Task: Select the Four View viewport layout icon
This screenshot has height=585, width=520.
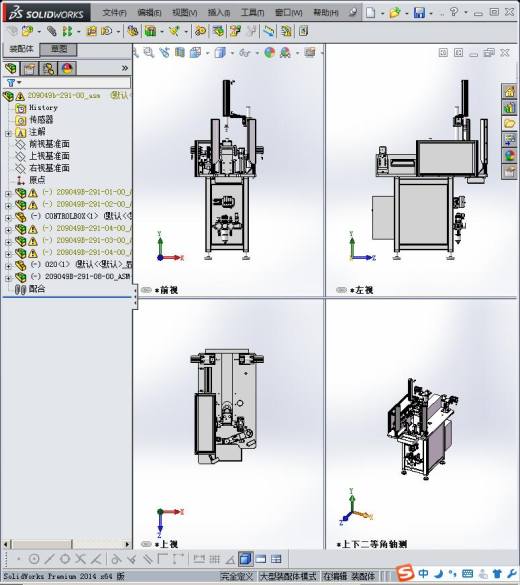Action: [x=276, y=559]
